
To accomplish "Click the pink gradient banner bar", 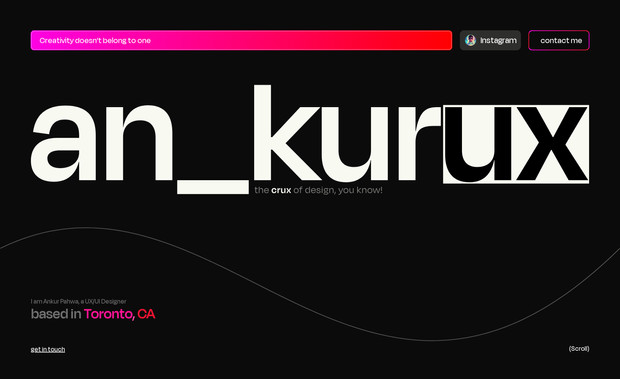I will pyautogui.click(x=241, y=40).
